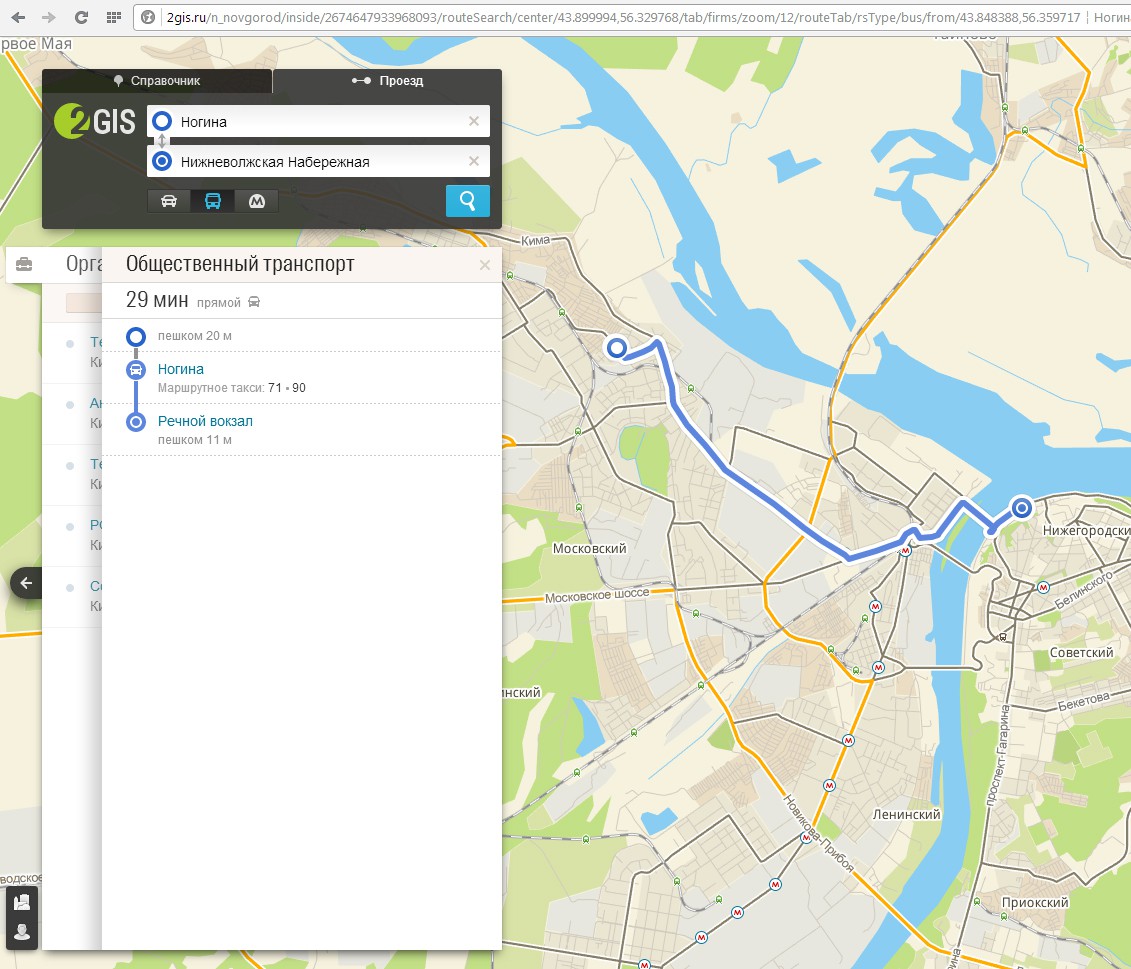Click the Московское шоссе road label
This screenshot has height=969, width=1131.
597,596
